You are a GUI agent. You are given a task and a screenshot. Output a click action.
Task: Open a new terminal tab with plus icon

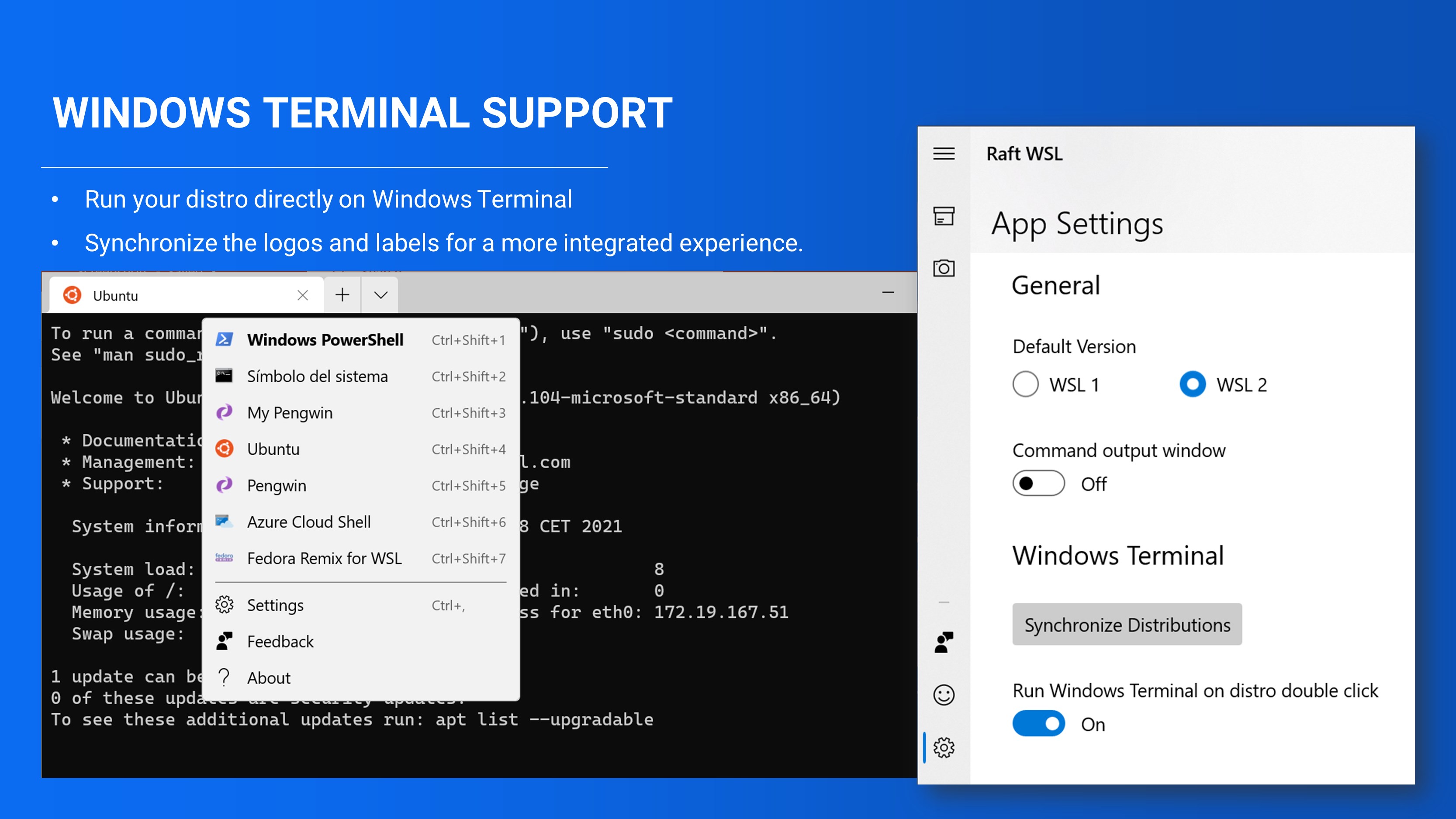coord(342,295)
